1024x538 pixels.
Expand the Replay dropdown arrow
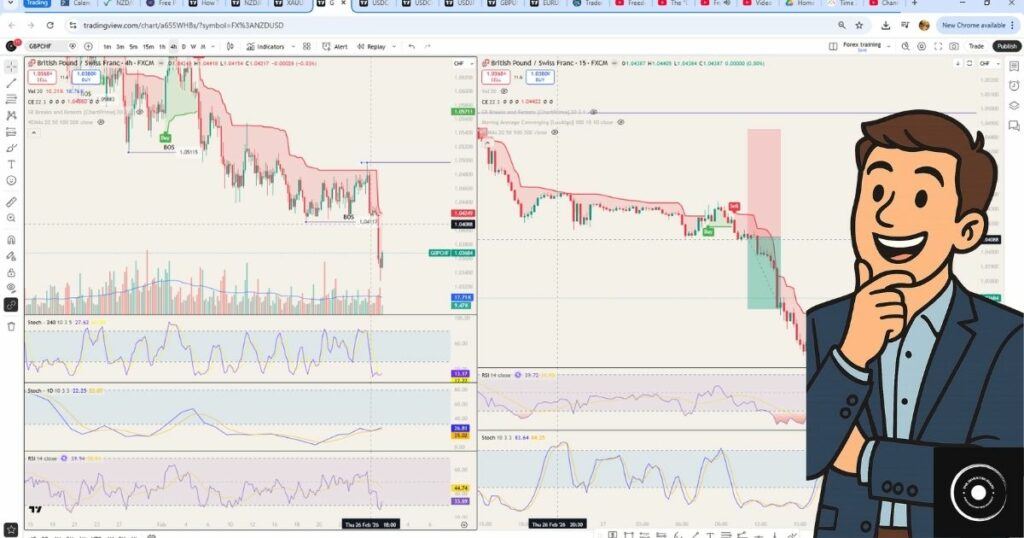tap(393, 46)
